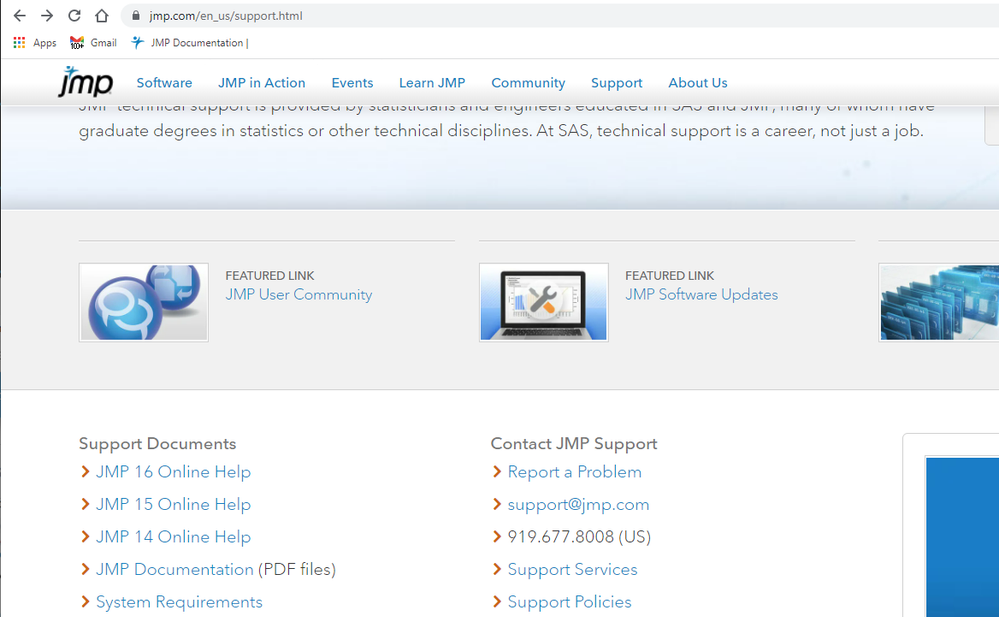Open the Events menu
Viewport: 999px width, 617px height.
pyautogui.click(x=352, y=83)
